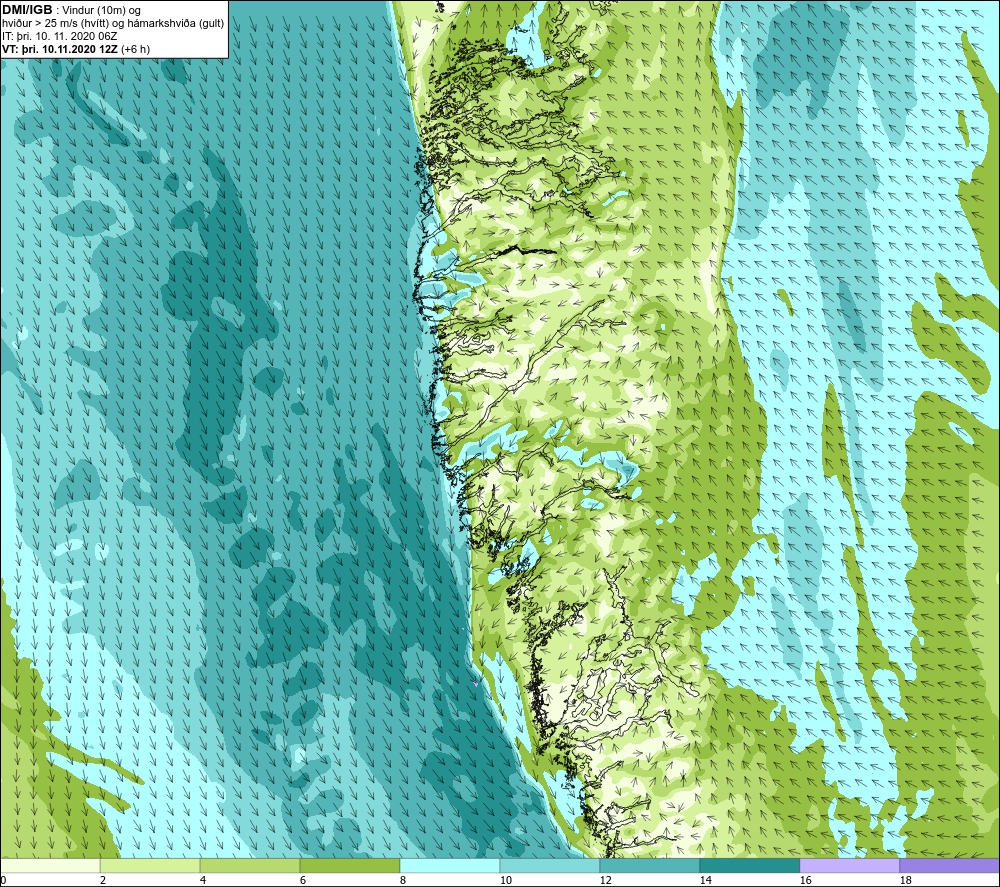Image resolution: width=1000 pixels, height=887 pixels.
Task: Click the '10' label on the color scale
Action: click(x=505, y=880)
